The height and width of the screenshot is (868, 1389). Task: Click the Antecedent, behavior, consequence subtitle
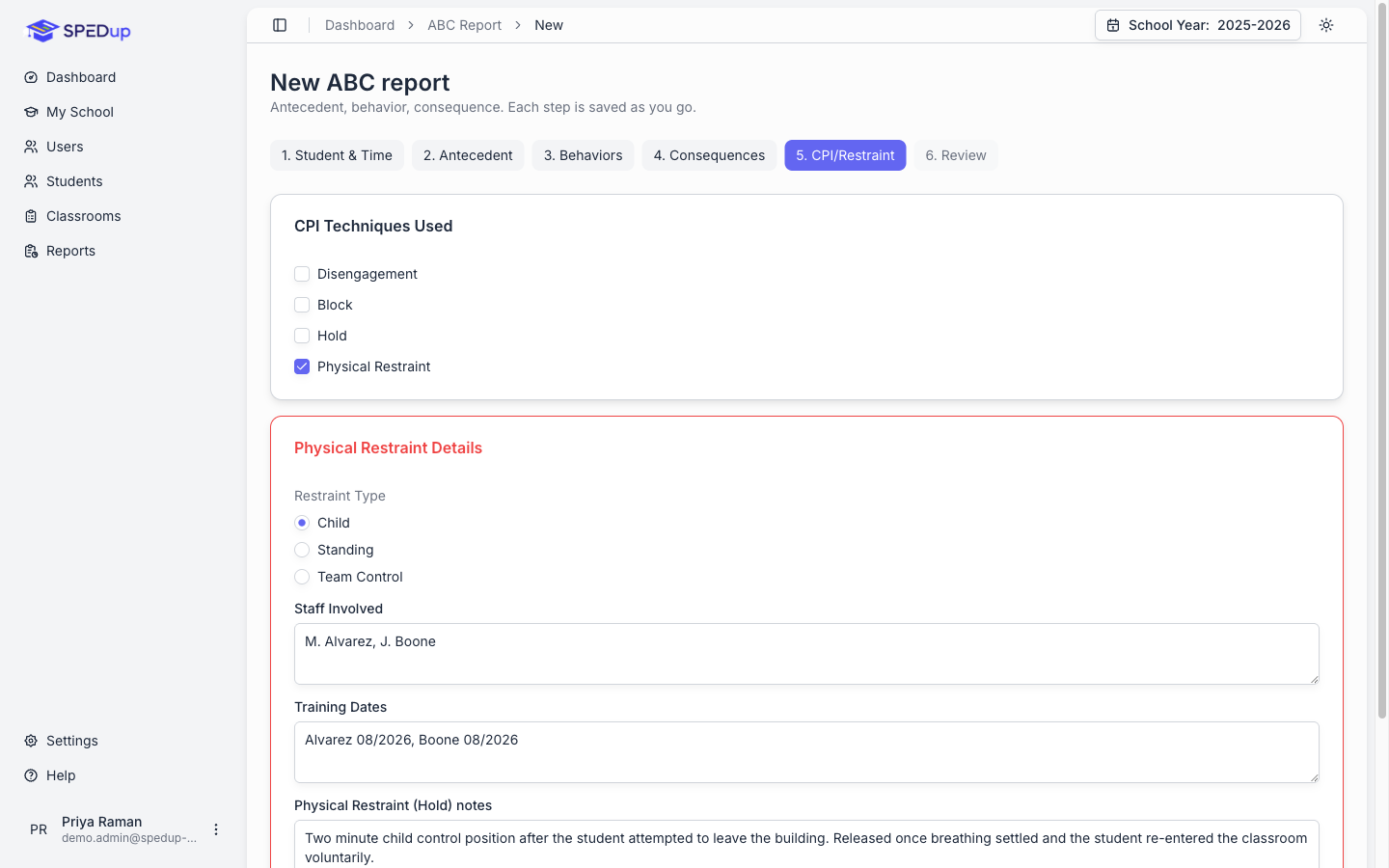click(x=483, y=107)
